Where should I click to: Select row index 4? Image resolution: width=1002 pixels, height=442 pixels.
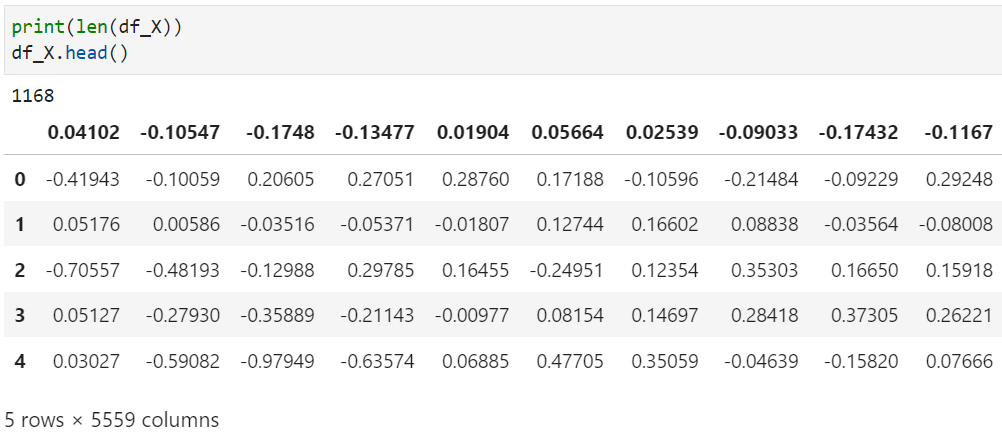(x=20, y=362)
